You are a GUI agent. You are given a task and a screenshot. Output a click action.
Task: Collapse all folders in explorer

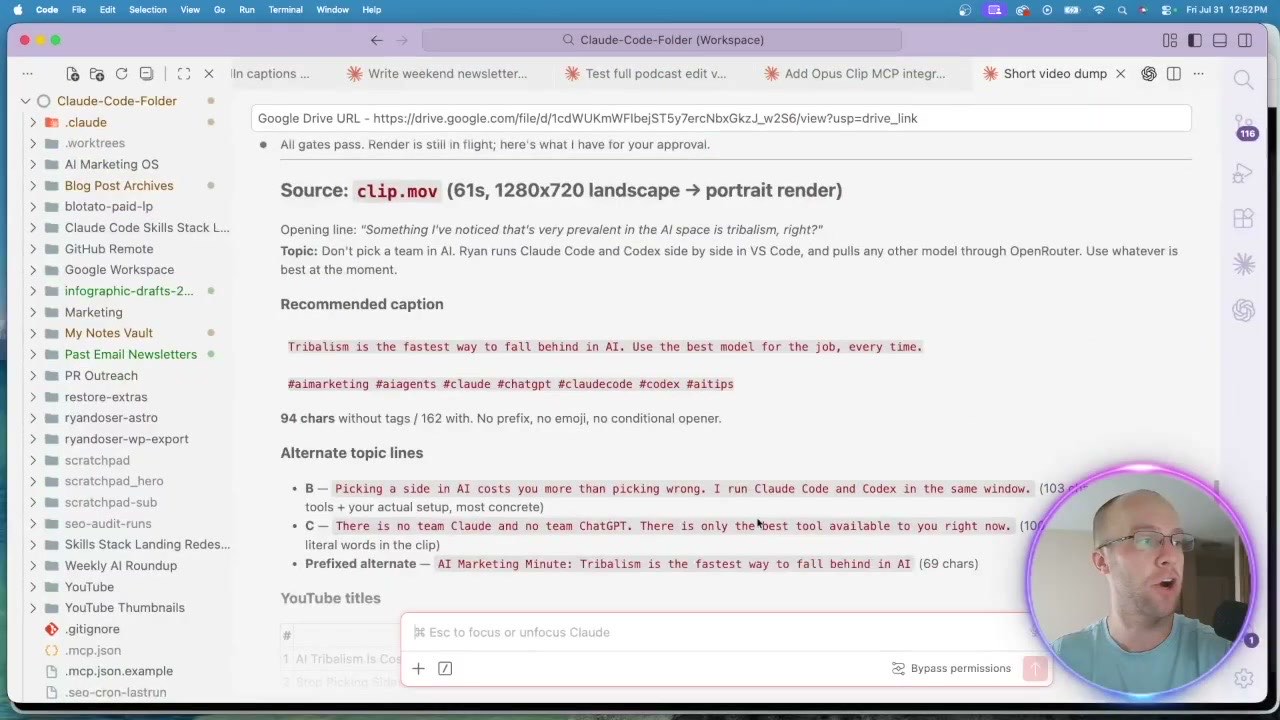[146, 74]
